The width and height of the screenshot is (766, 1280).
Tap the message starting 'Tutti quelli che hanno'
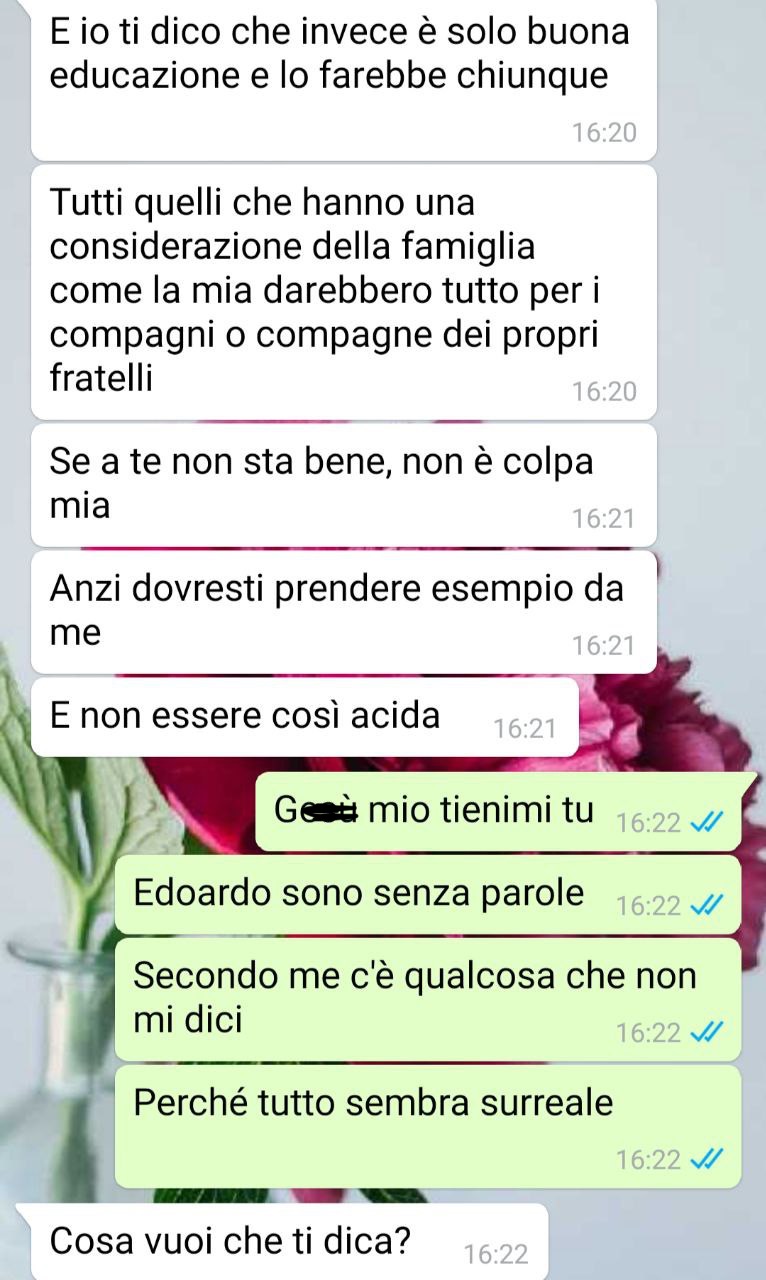pos(344,292)
